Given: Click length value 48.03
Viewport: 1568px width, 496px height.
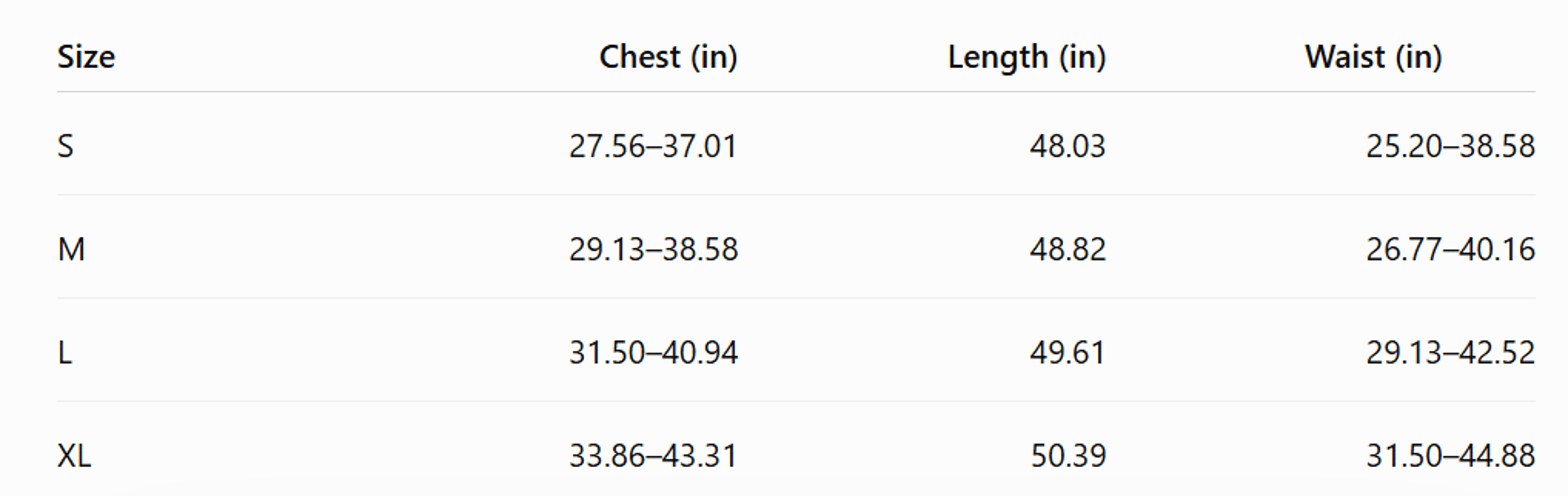Looking at the screenshot, I should pyautogui.click(x=1068, y=146).
